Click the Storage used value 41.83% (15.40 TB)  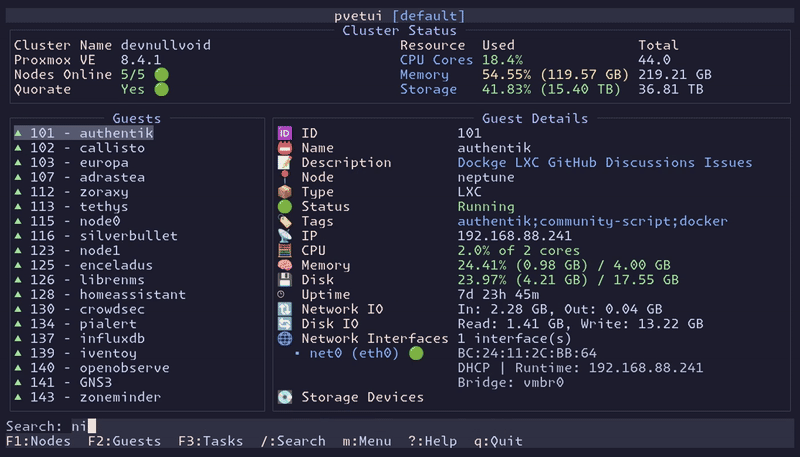(552, 89)
